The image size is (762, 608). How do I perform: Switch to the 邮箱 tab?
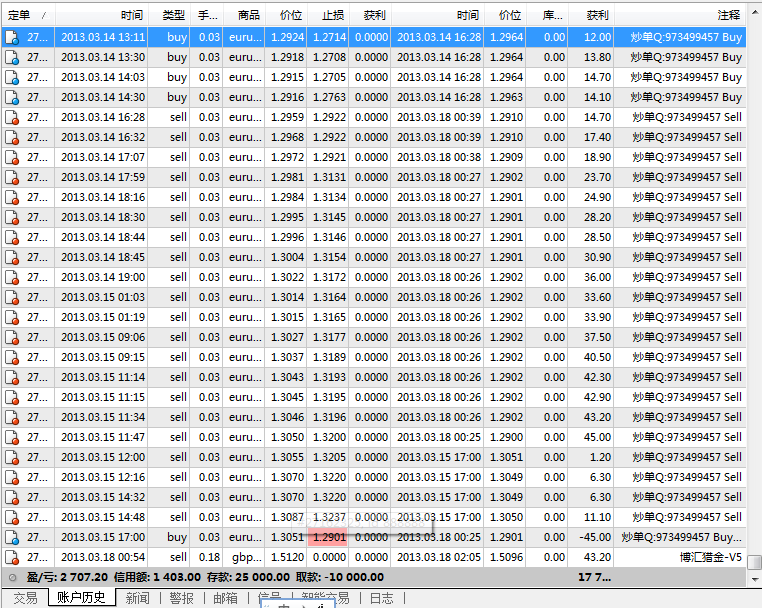pyautogui.click(x=225, y=598)
